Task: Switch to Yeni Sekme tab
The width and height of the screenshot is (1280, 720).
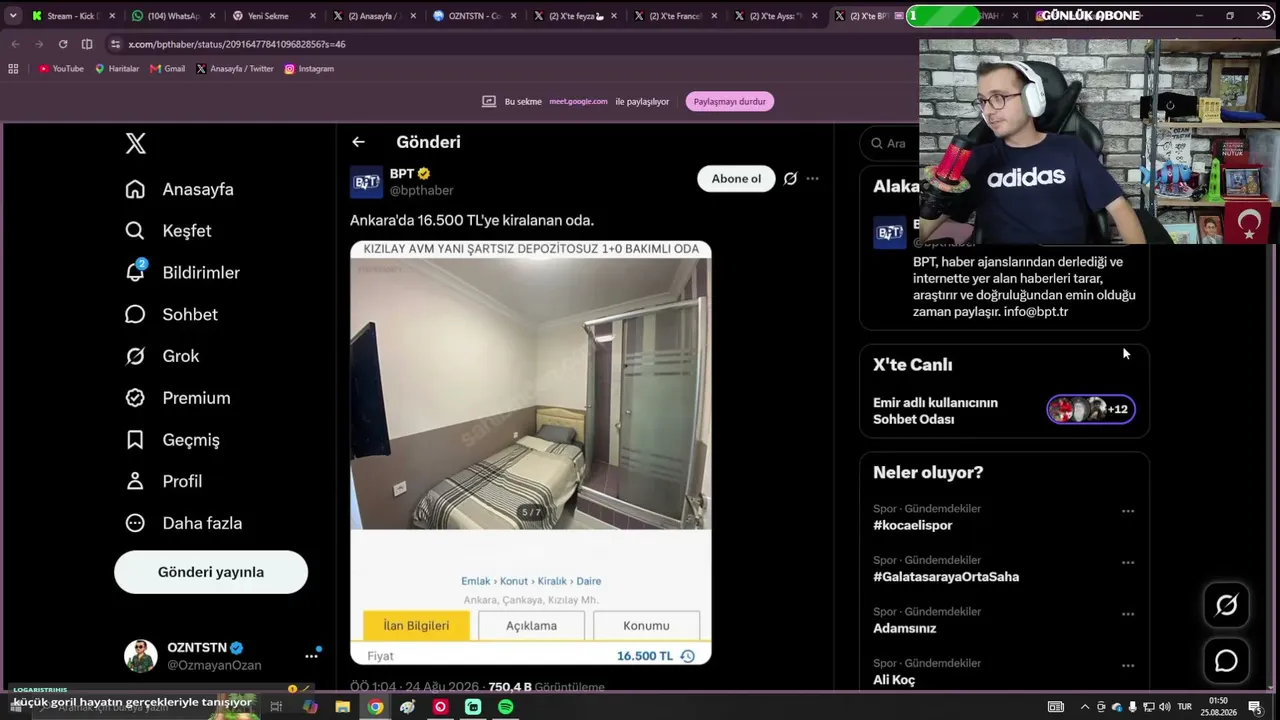Action: click(272, 16)
